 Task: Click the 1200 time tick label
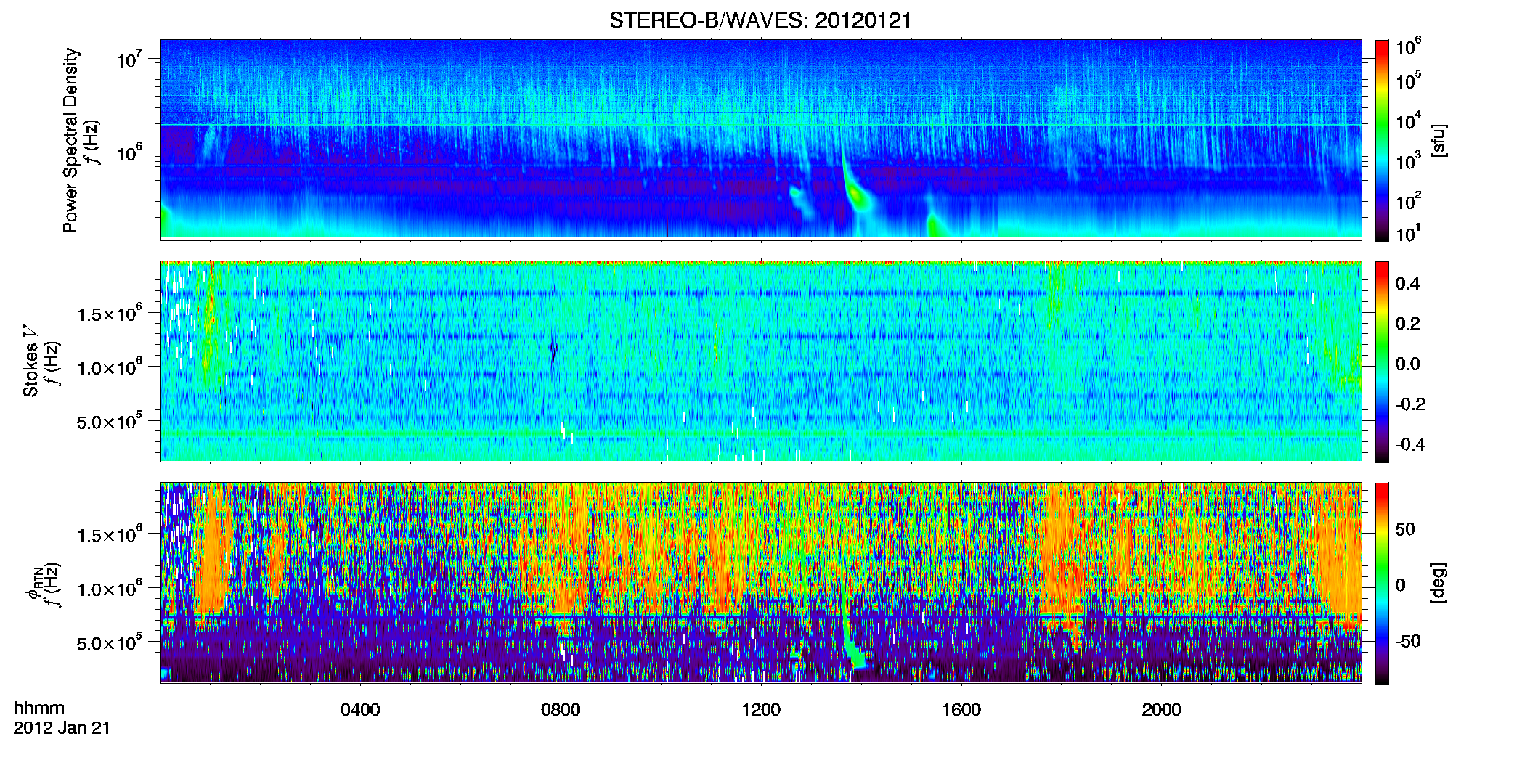click(761, 710)
